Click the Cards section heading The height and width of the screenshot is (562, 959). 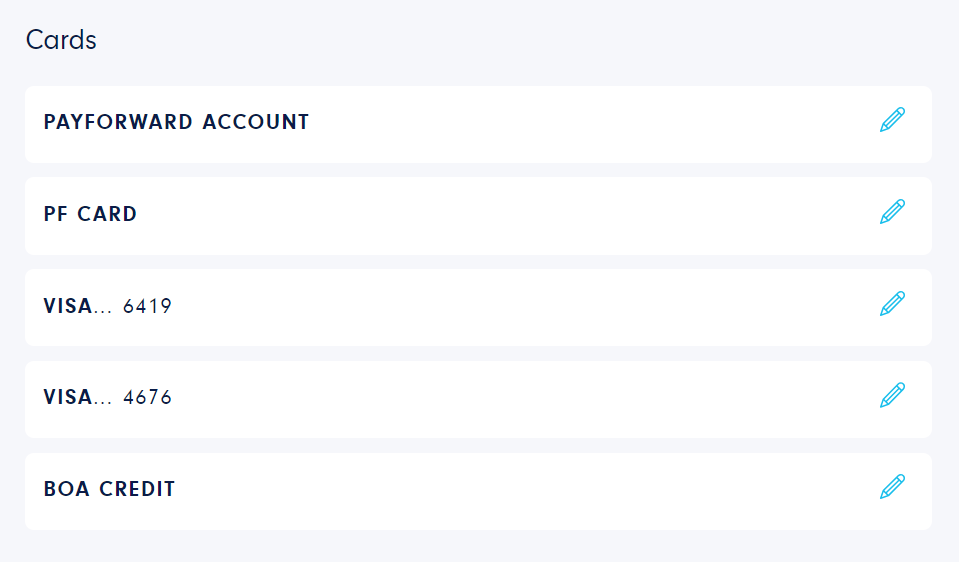(61, 40)
